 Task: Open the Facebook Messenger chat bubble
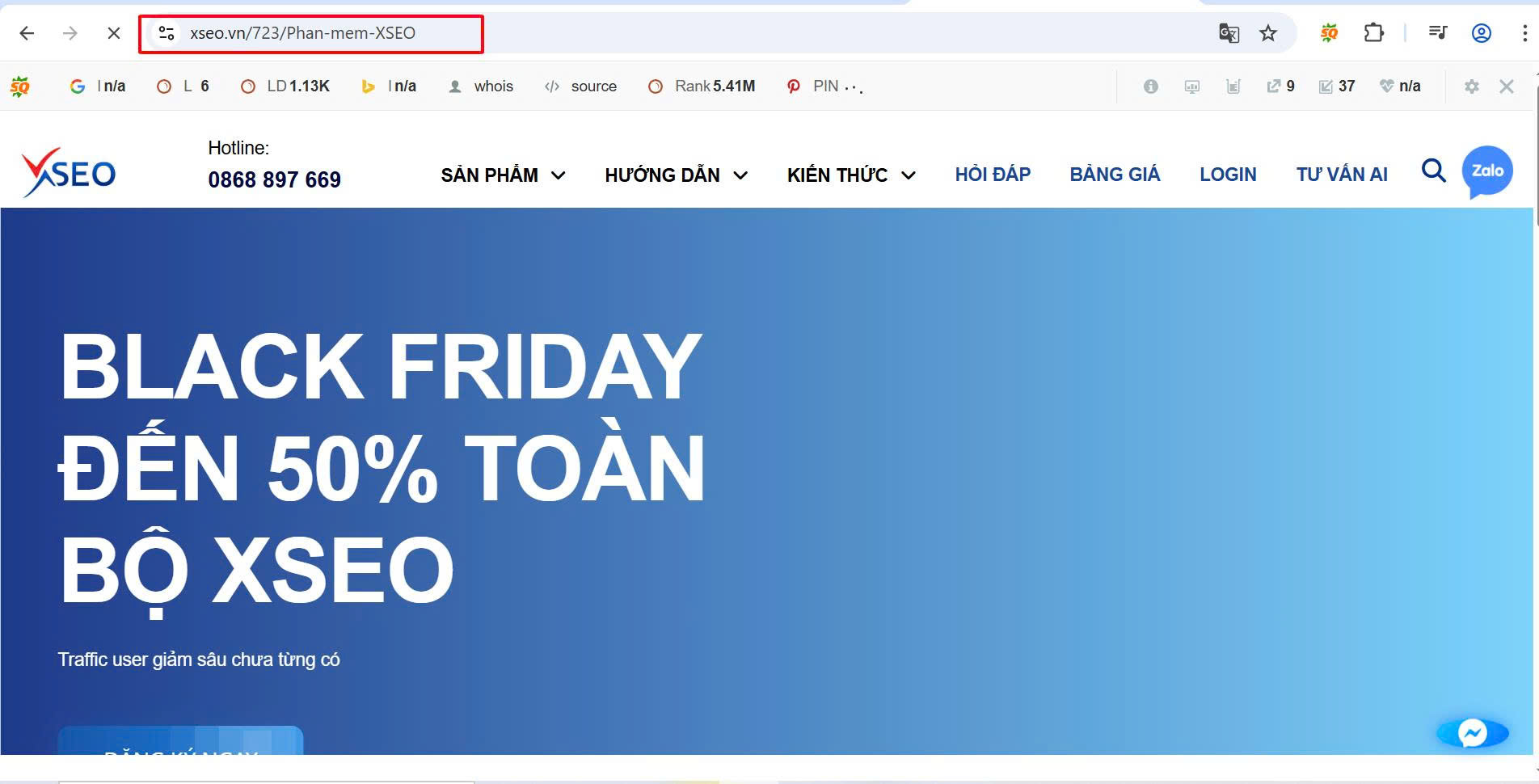(1474, 733)
